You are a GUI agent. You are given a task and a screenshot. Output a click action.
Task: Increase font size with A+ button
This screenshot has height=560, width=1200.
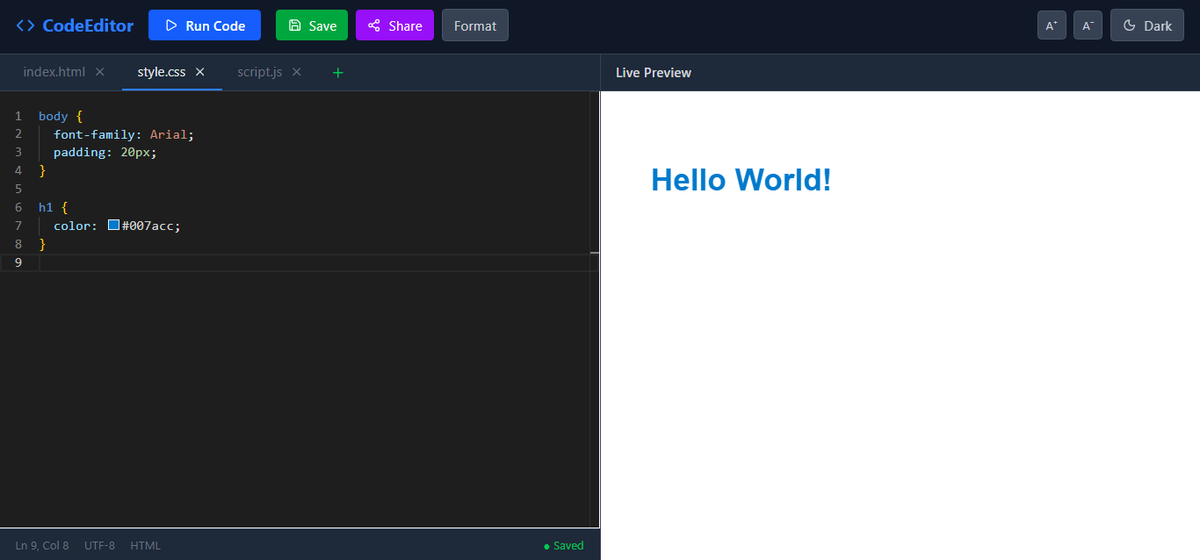pos(1051,26)
